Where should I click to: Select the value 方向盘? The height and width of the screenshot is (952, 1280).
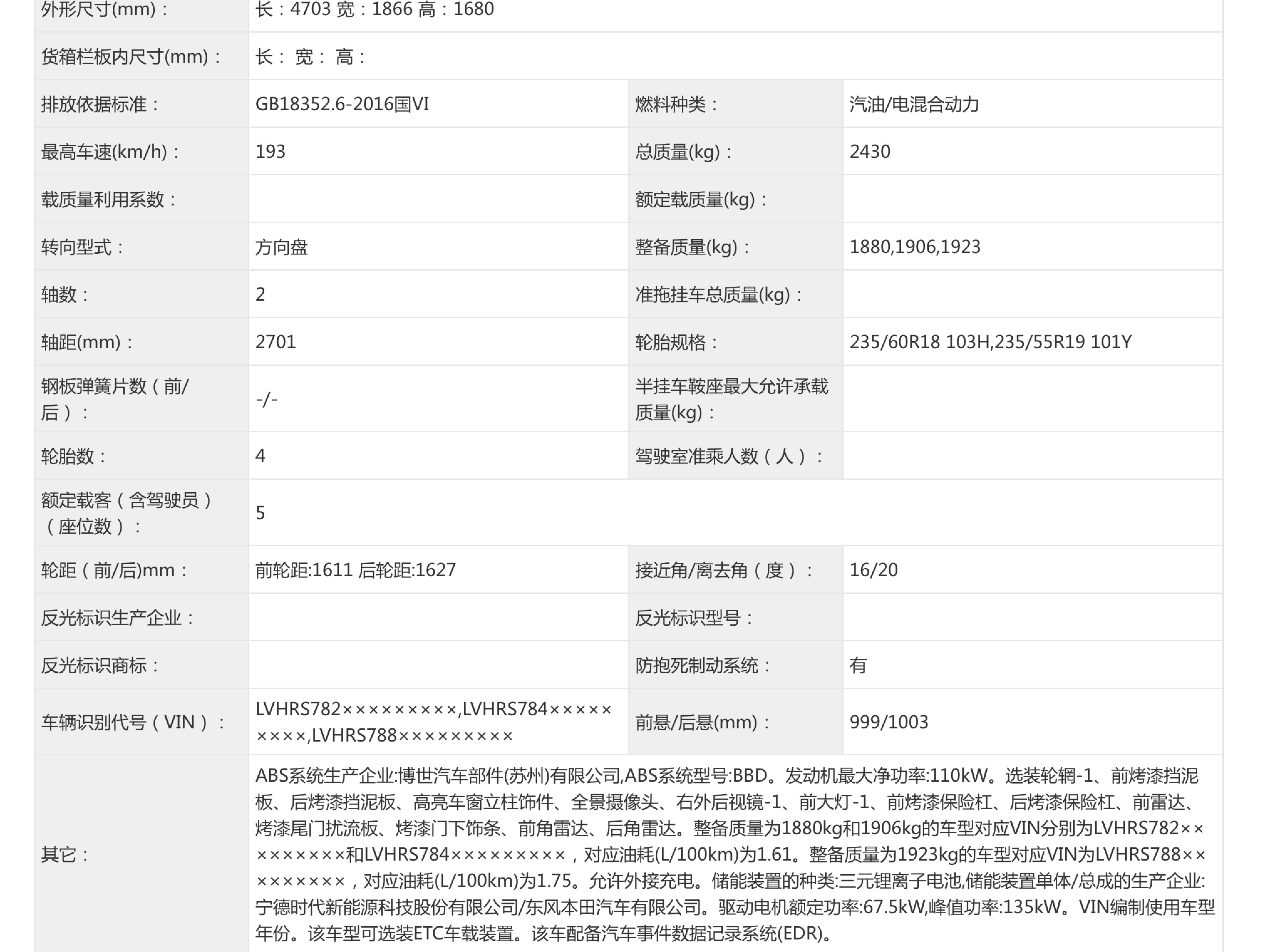[x=282, y=247]
